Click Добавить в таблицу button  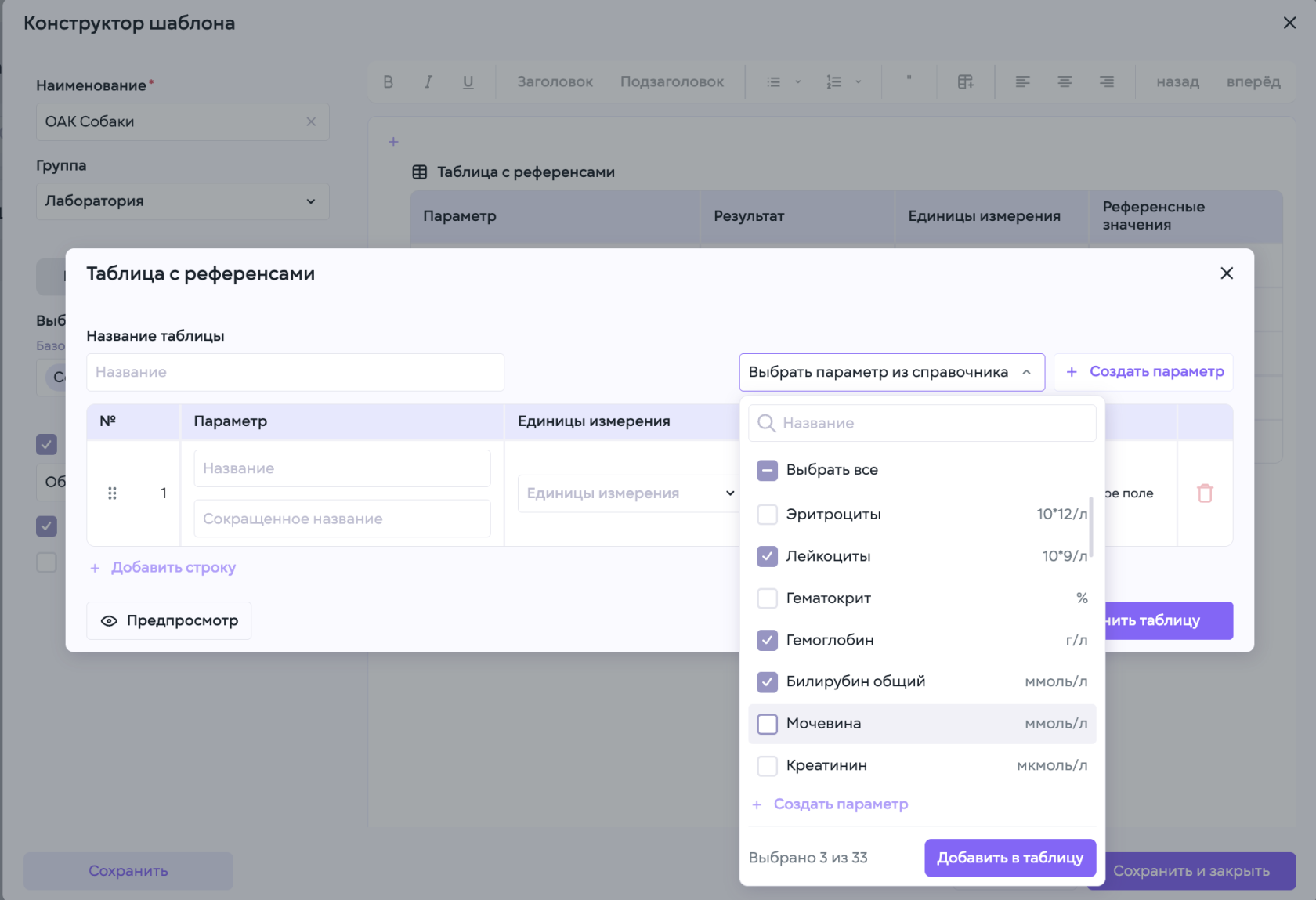coord(1010,858)
